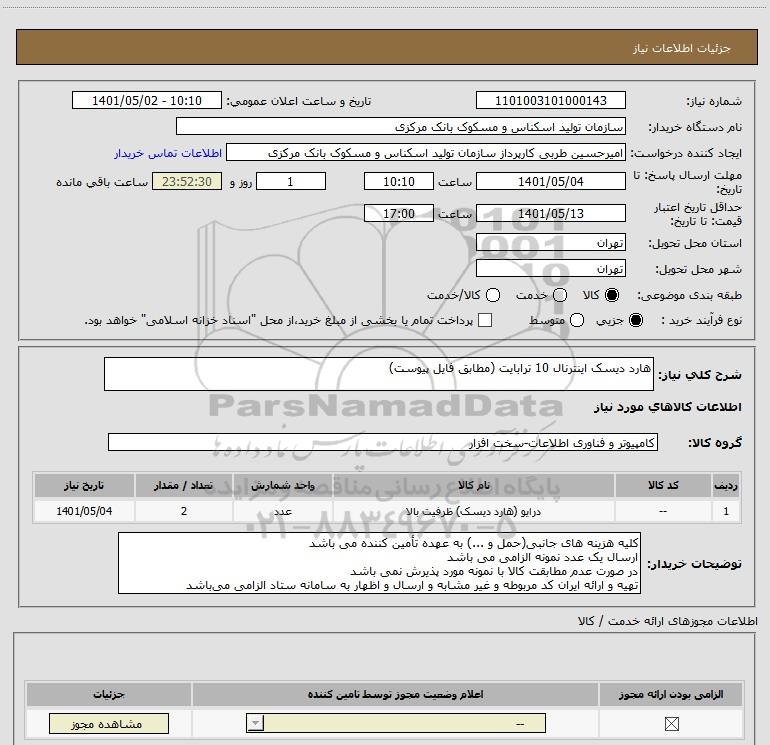This screenshot has width=770, height=745.
Task: Select the خدمت radio button
Action: pyautogui.click(x=560, y=295)
